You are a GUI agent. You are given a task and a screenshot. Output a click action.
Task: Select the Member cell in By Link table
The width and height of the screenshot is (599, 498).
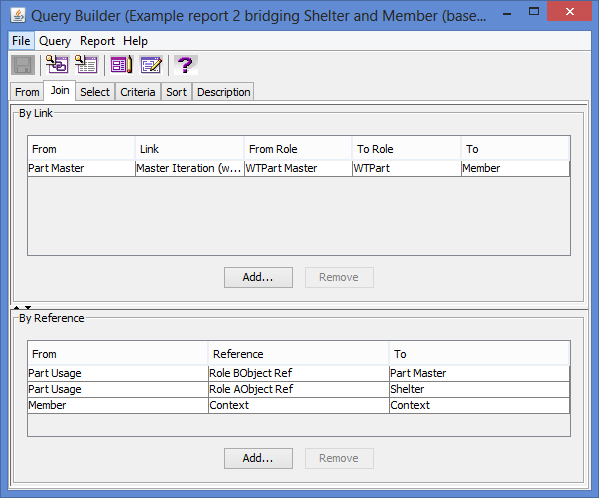click(515, 168)
